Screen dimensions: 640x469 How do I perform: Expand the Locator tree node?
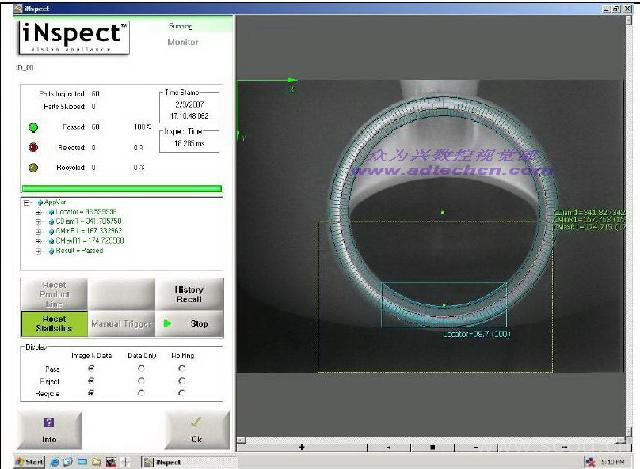38,212
